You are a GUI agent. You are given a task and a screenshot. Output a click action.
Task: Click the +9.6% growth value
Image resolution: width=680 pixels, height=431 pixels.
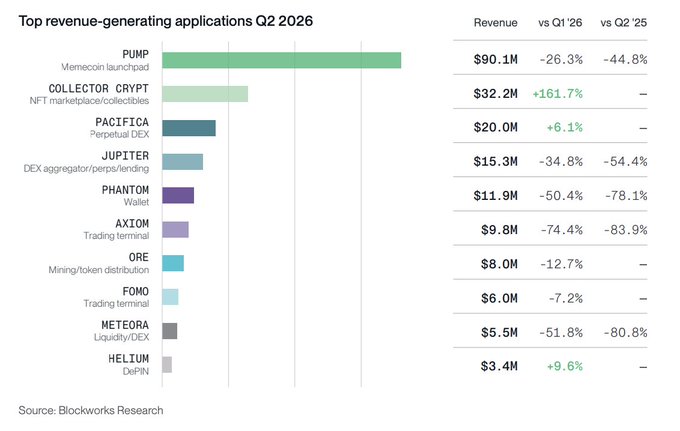(564, 366)
